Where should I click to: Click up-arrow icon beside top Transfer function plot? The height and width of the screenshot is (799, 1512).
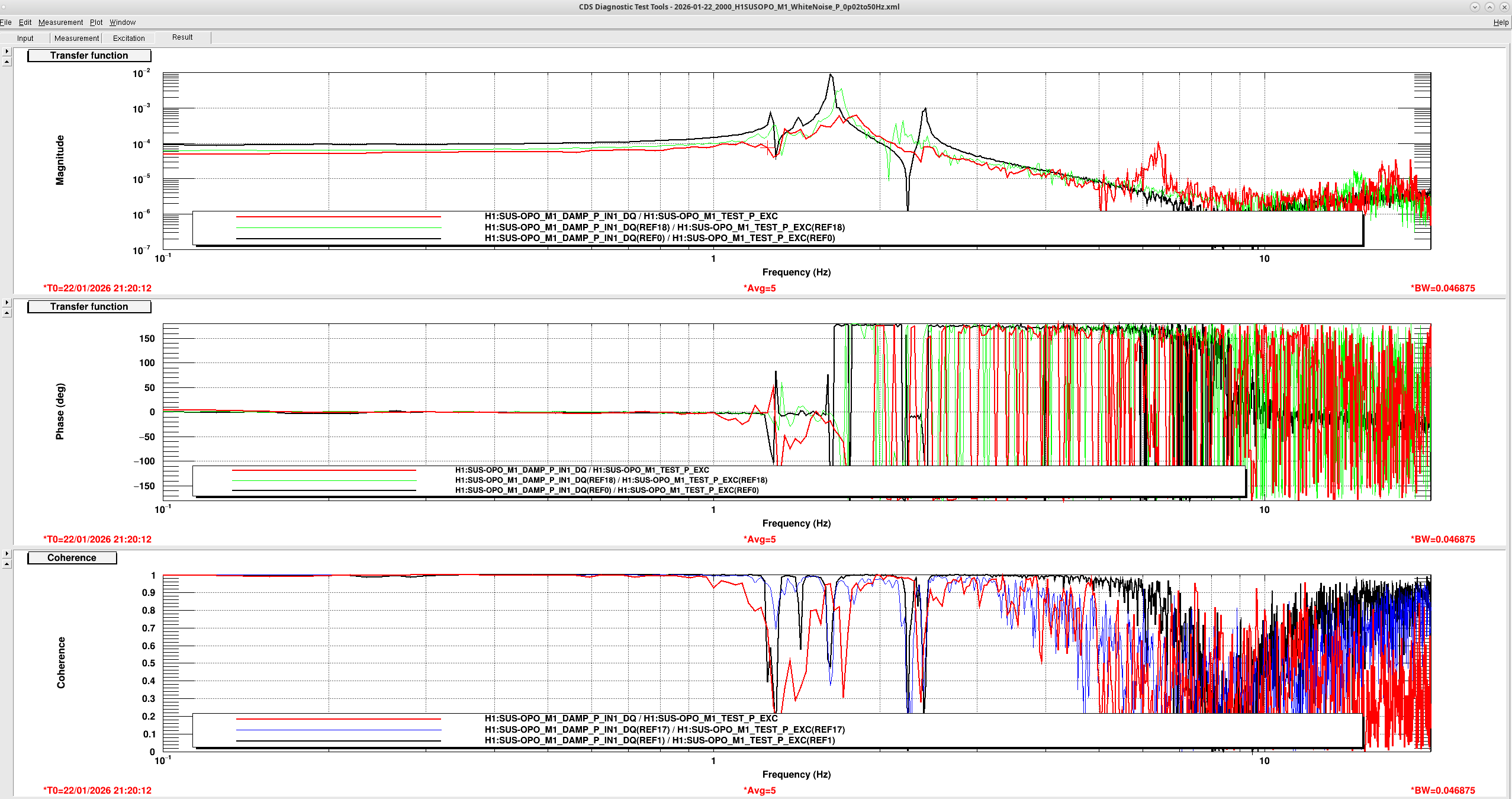[7, 62]
